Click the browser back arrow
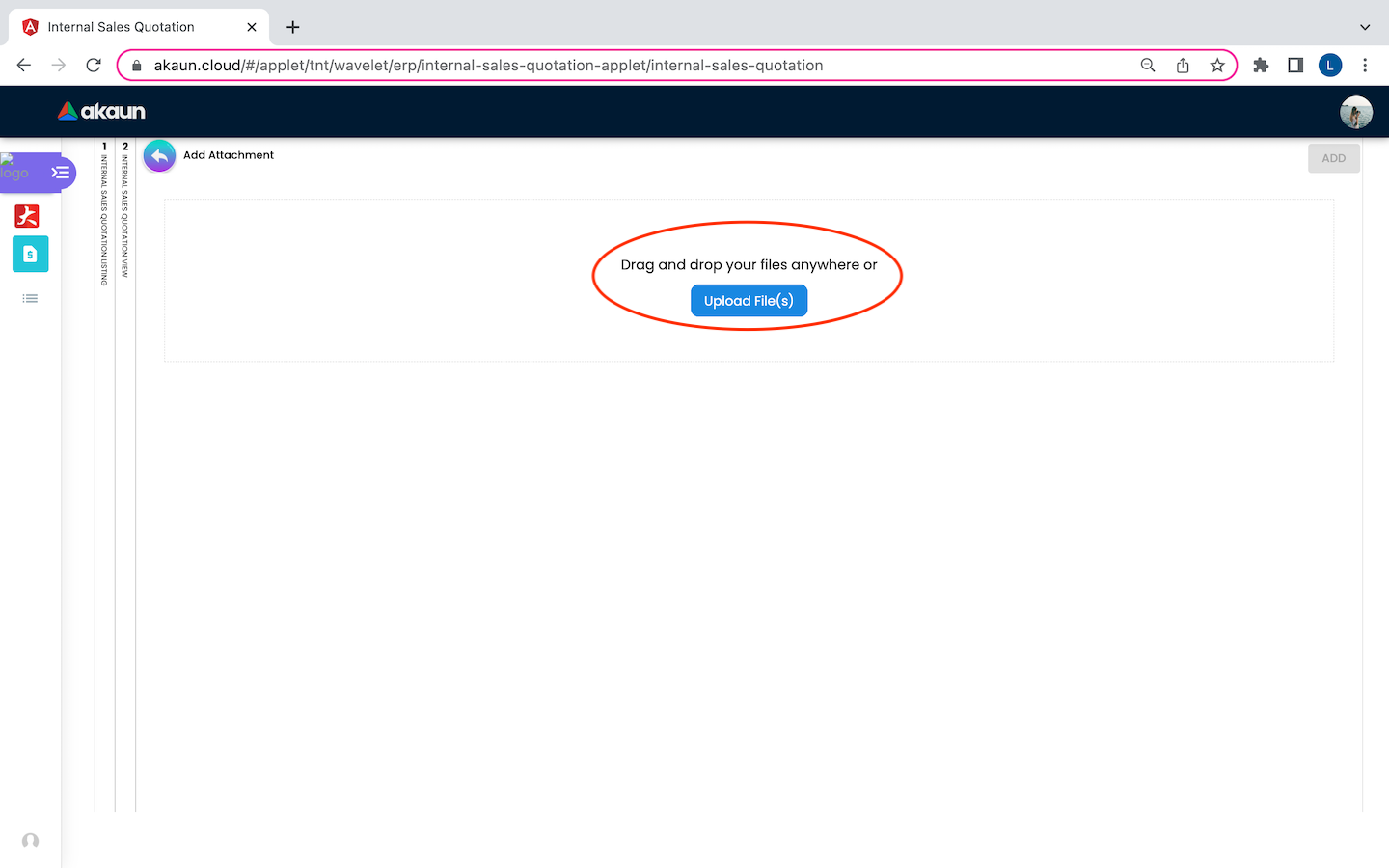 pyautogui.click(x=24, y=66)
